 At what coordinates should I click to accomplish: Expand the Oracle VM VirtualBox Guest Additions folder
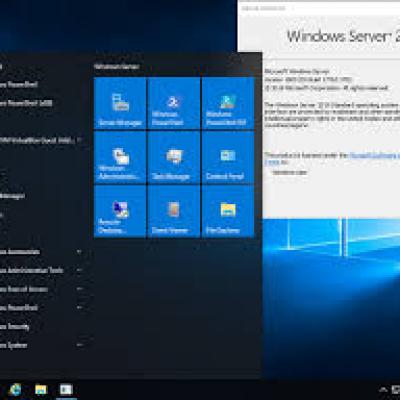42,140
